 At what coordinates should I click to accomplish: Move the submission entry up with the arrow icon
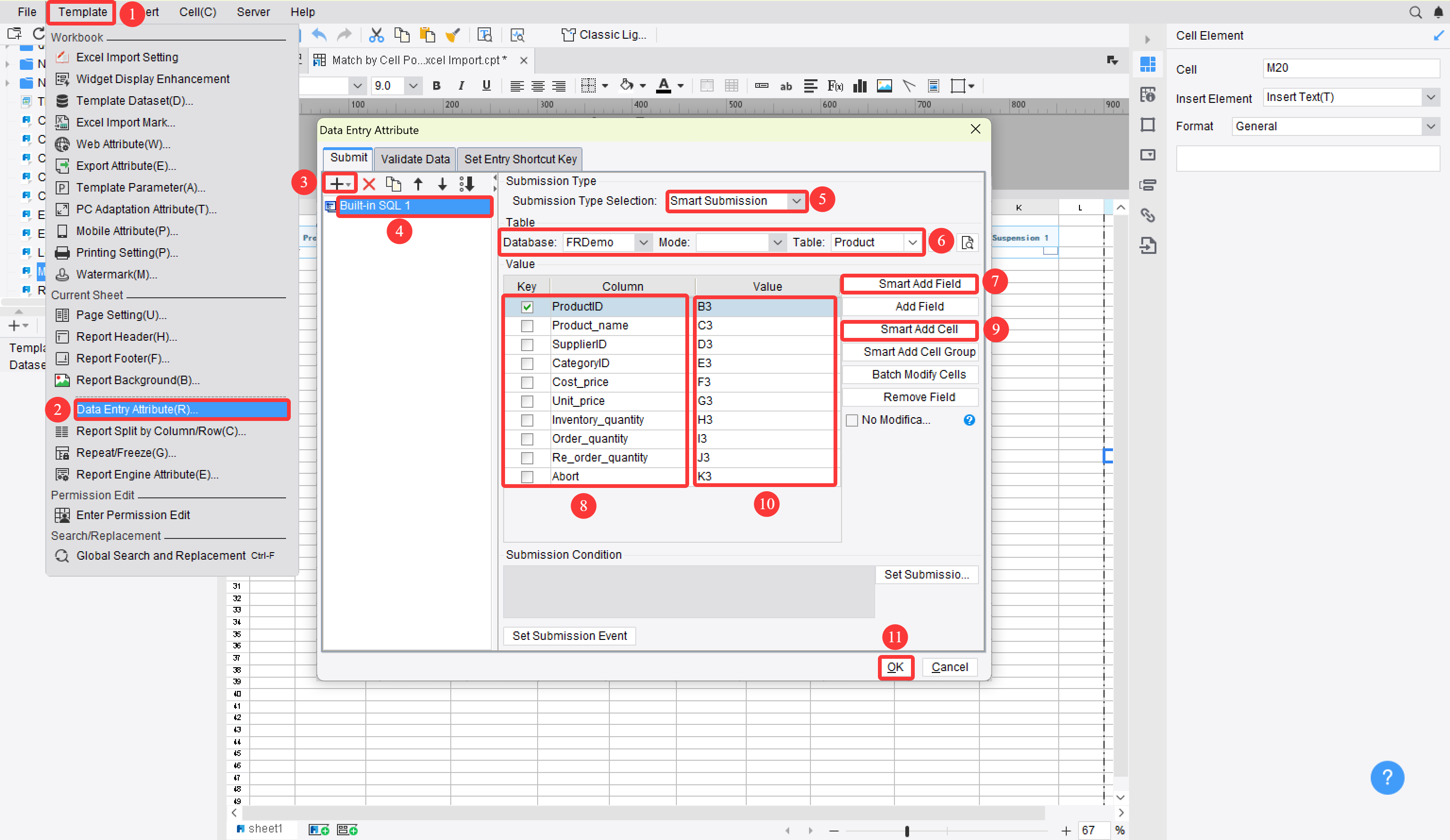[x=418, y=184]
